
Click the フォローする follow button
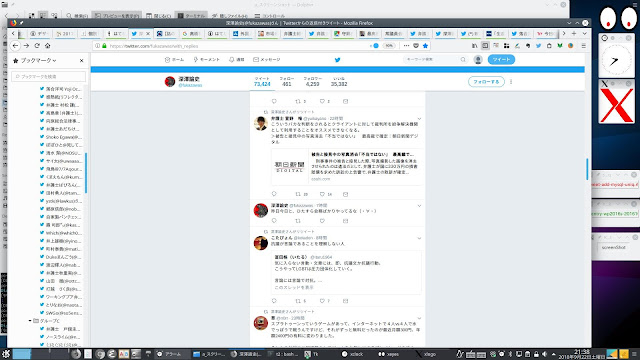pos(486,82)
